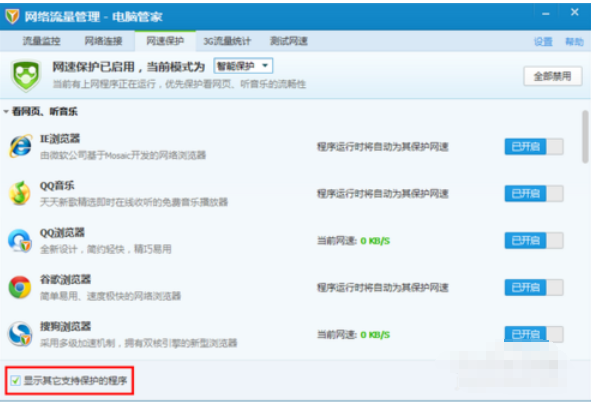Click the 0 KB/S speed for QQ浏览器
Image resolution: width=591 pixels, height=402 pixels.
pyautogui.click(x=375, y=241)
